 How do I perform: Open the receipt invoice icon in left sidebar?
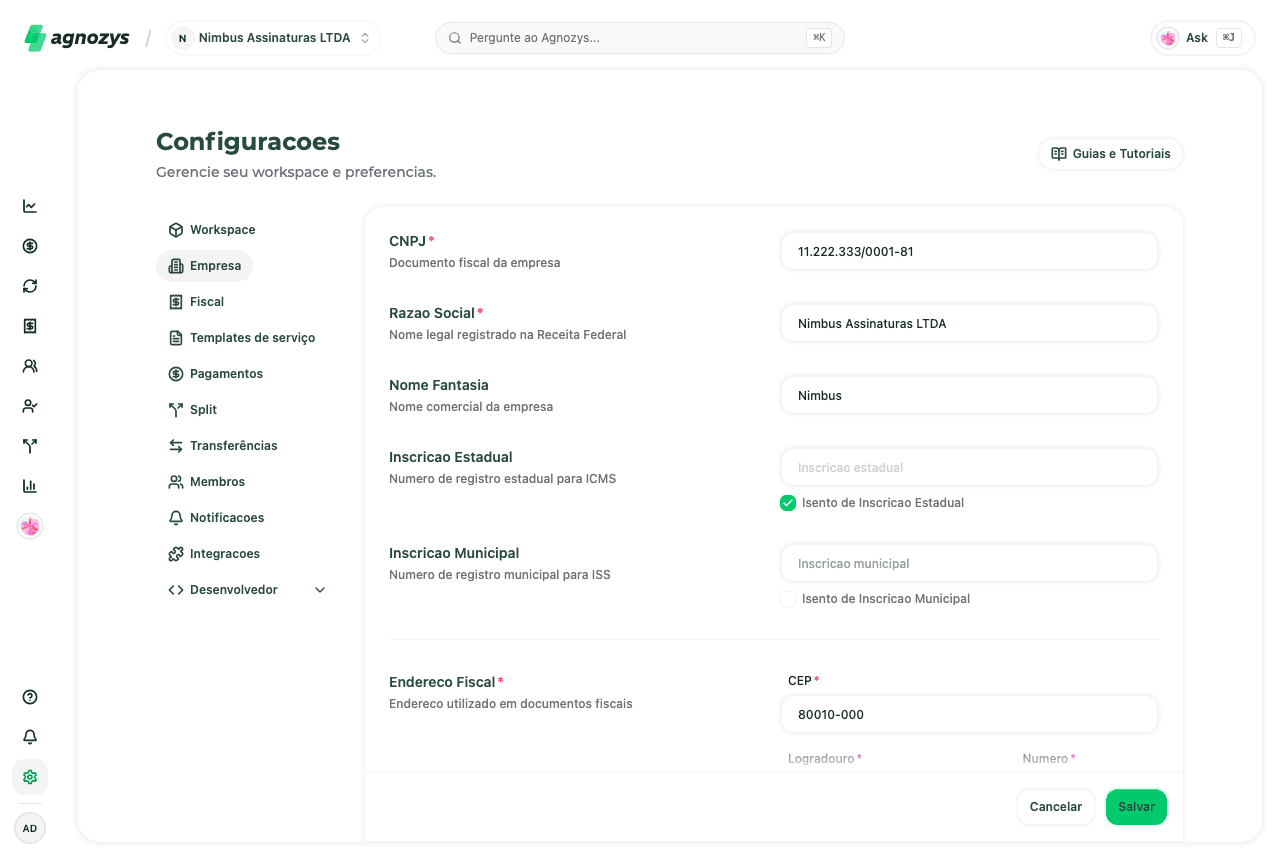(30, 326)
